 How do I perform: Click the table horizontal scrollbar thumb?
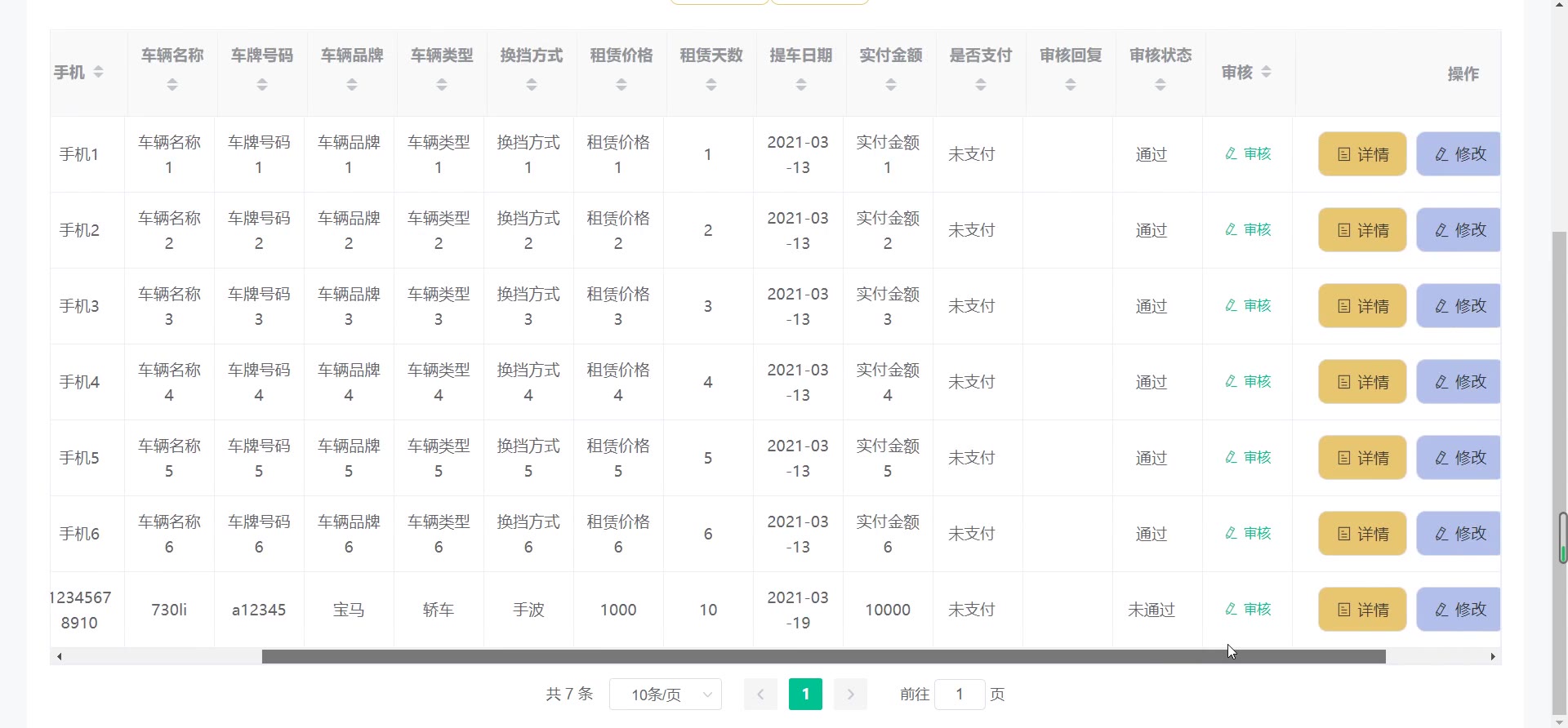(823, 656)
